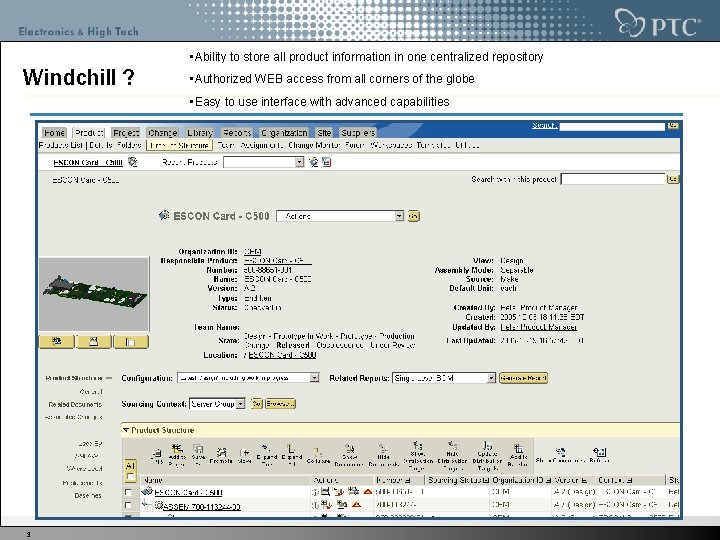720x540 pixels.
Task: Open the Site tab
Action: click(x=324, y=133)
